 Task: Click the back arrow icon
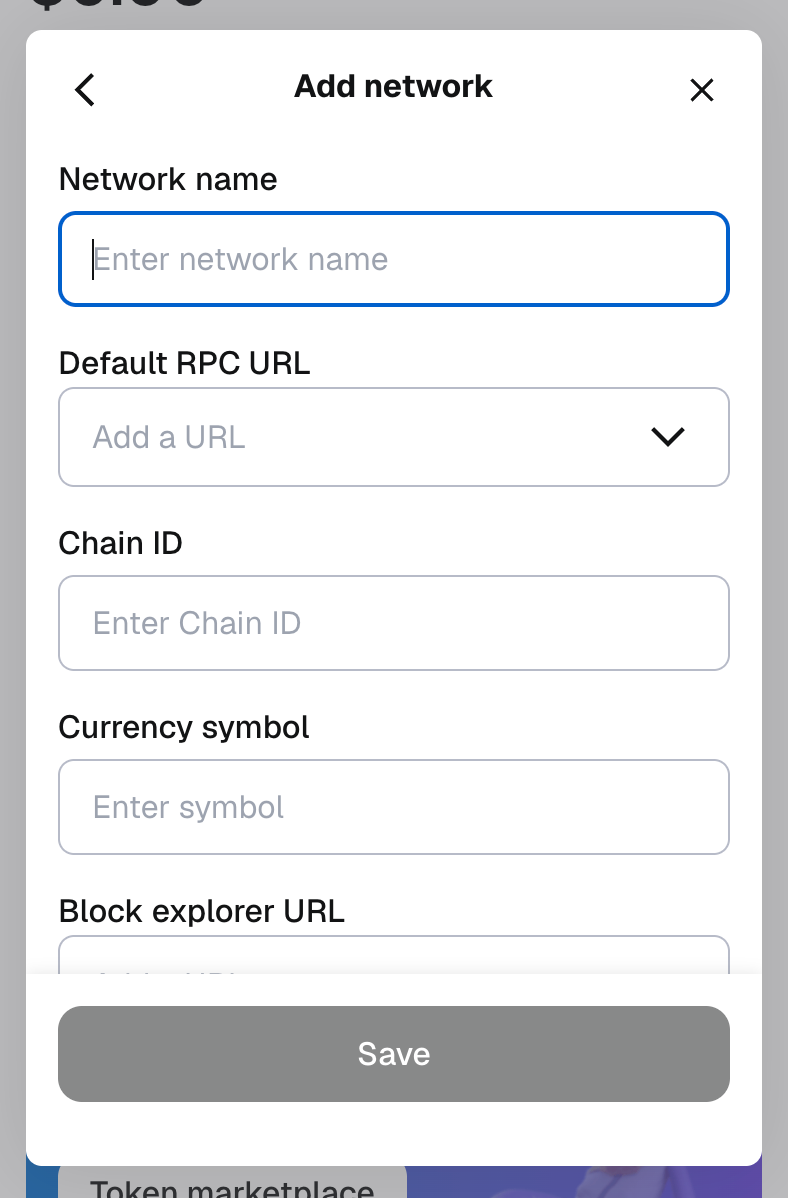pos(84,89)
